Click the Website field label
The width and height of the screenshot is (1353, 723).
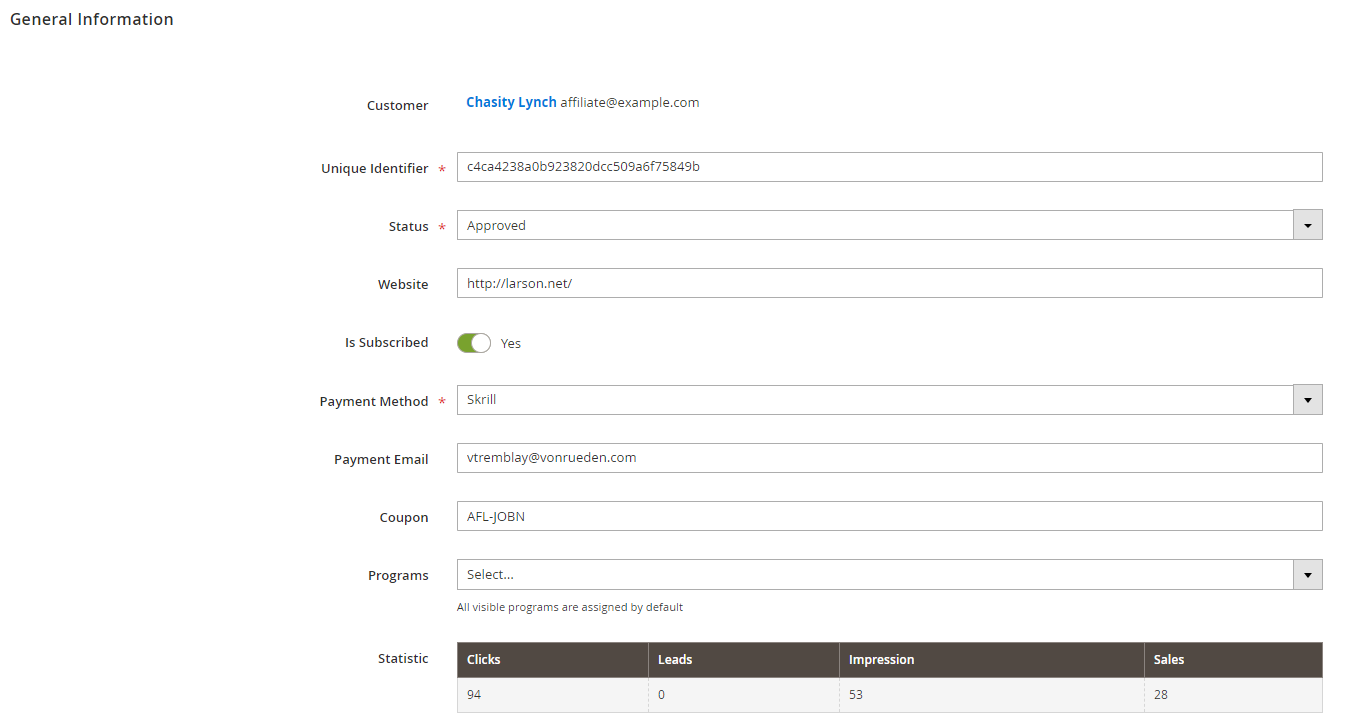(403, 284)
